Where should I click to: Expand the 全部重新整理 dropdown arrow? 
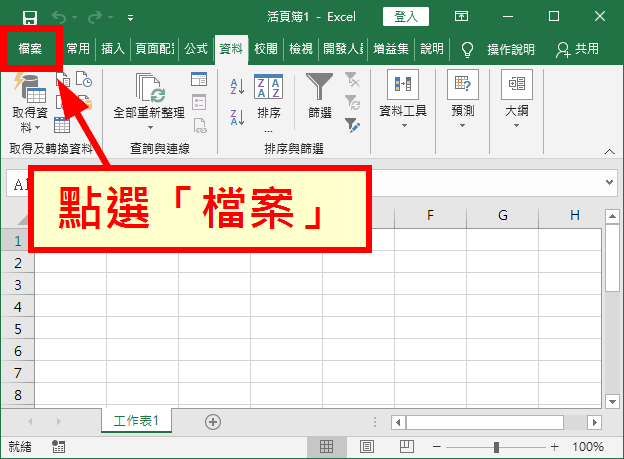click(x=150, y=127)
